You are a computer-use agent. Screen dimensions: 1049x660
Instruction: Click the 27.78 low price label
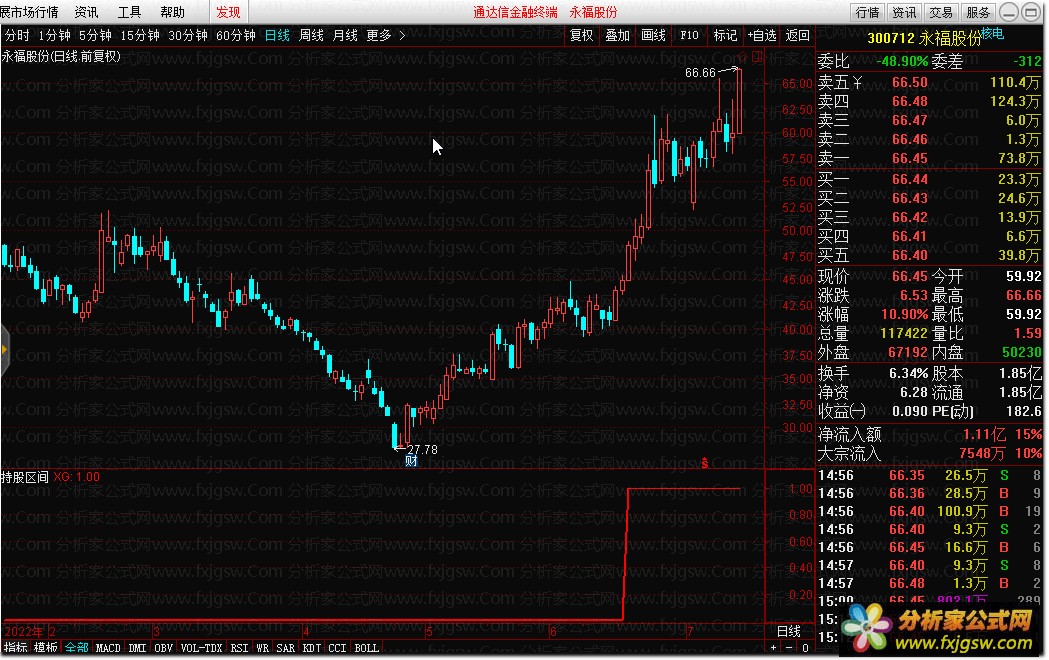(422, 449)
